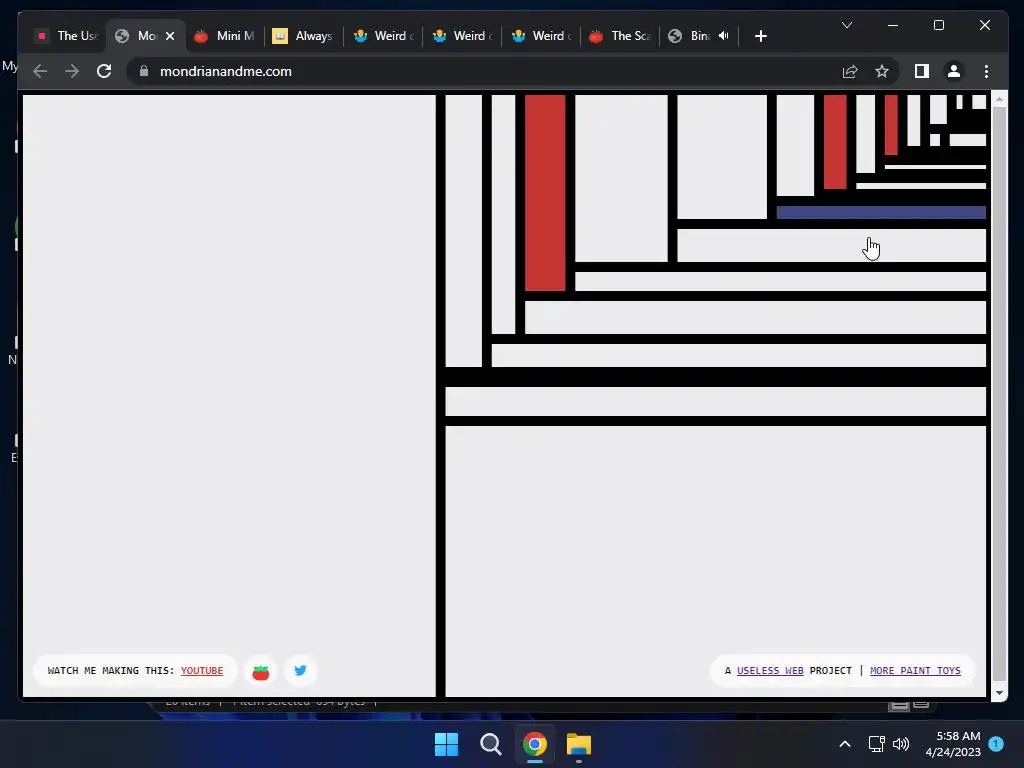Share this page using the share icon
Image resolution: width=1024 pixels, height=768 pixels.
pyautogui.click(x=850, y=71)
